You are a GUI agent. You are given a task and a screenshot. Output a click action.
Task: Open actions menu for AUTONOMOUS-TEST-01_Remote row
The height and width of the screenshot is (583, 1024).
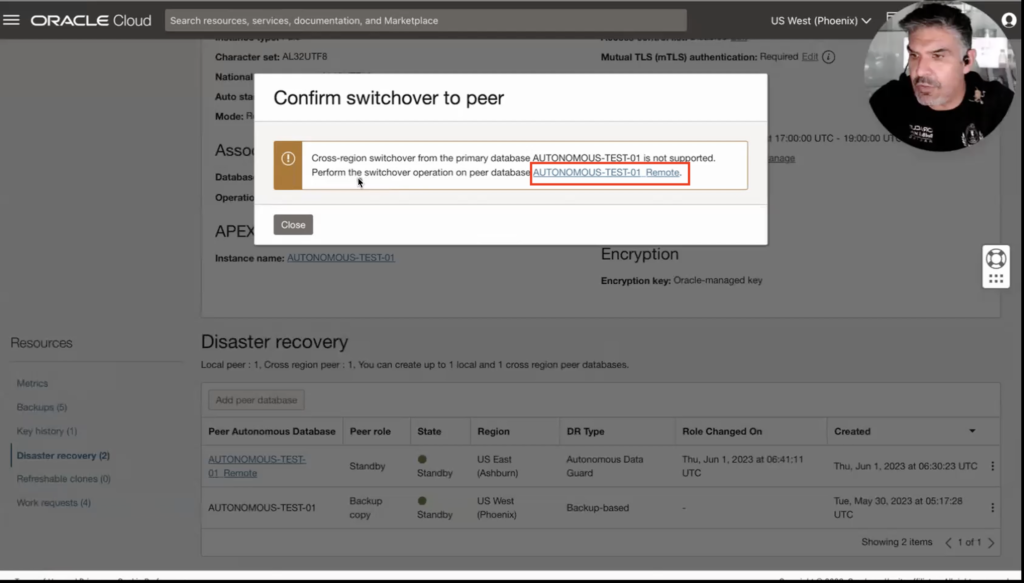(x=992, y=466)
